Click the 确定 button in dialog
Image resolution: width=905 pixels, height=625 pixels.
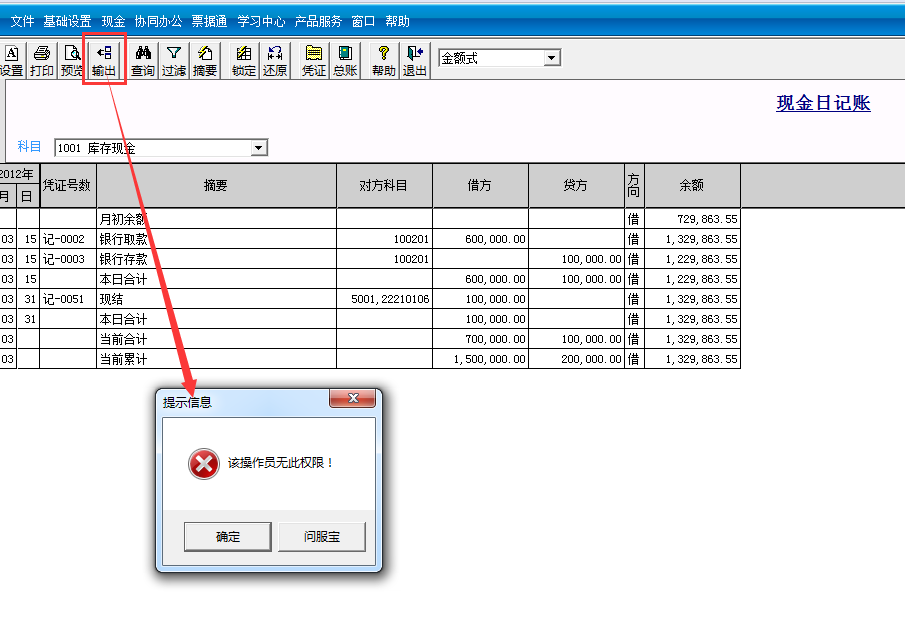pyautogui.click(x=228, y=537)
